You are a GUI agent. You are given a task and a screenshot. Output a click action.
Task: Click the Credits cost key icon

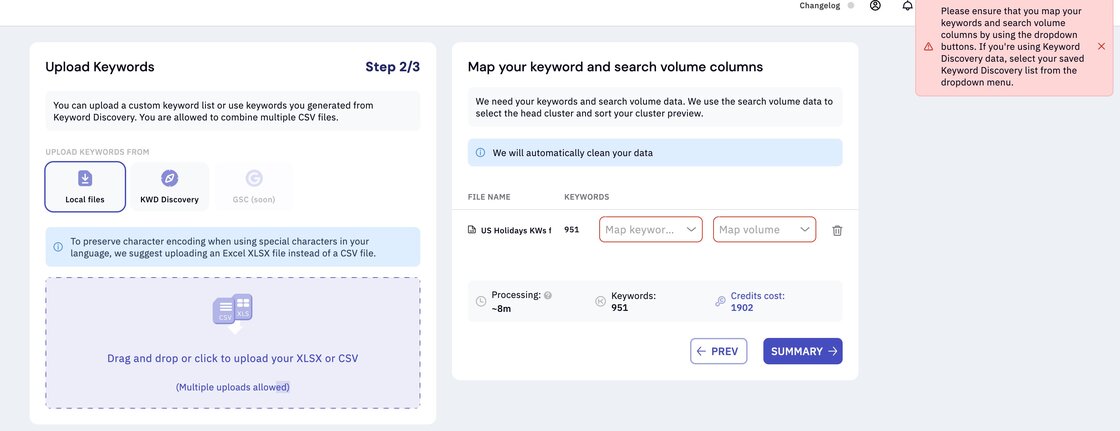click(720, 302)
